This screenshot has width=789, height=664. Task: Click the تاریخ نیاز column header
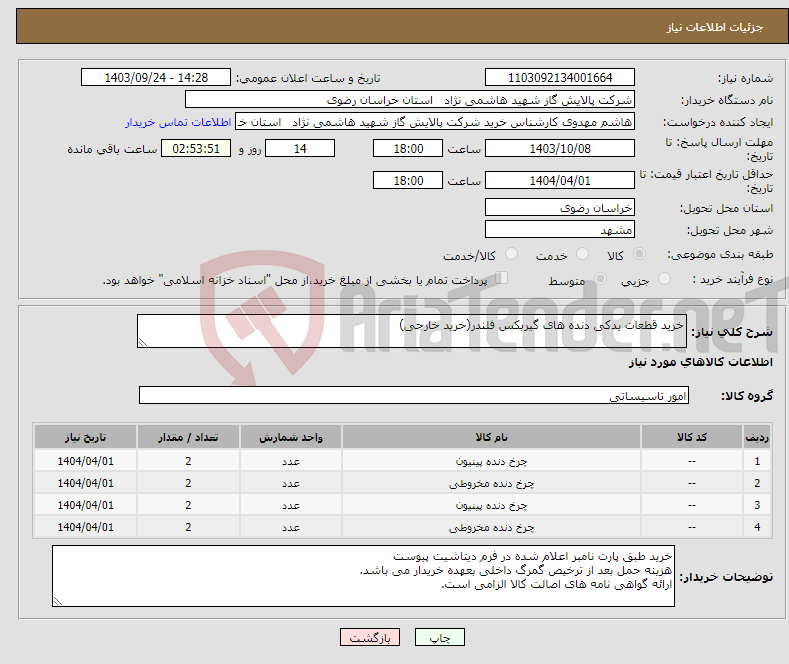(86, 437)
